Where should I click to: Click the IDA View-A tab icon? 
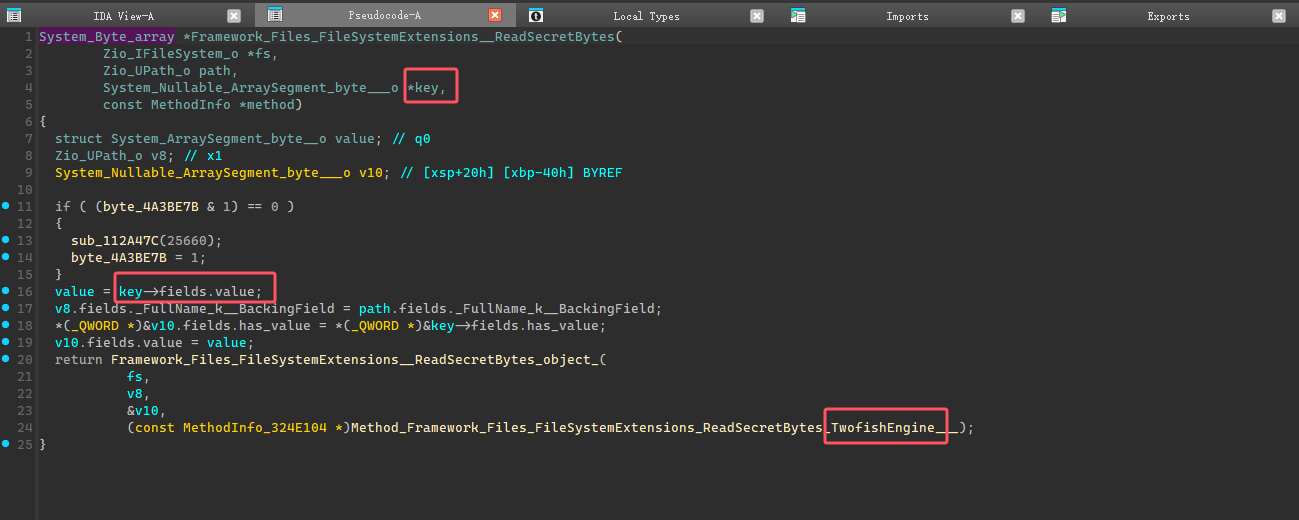click(x=15, y=15)
